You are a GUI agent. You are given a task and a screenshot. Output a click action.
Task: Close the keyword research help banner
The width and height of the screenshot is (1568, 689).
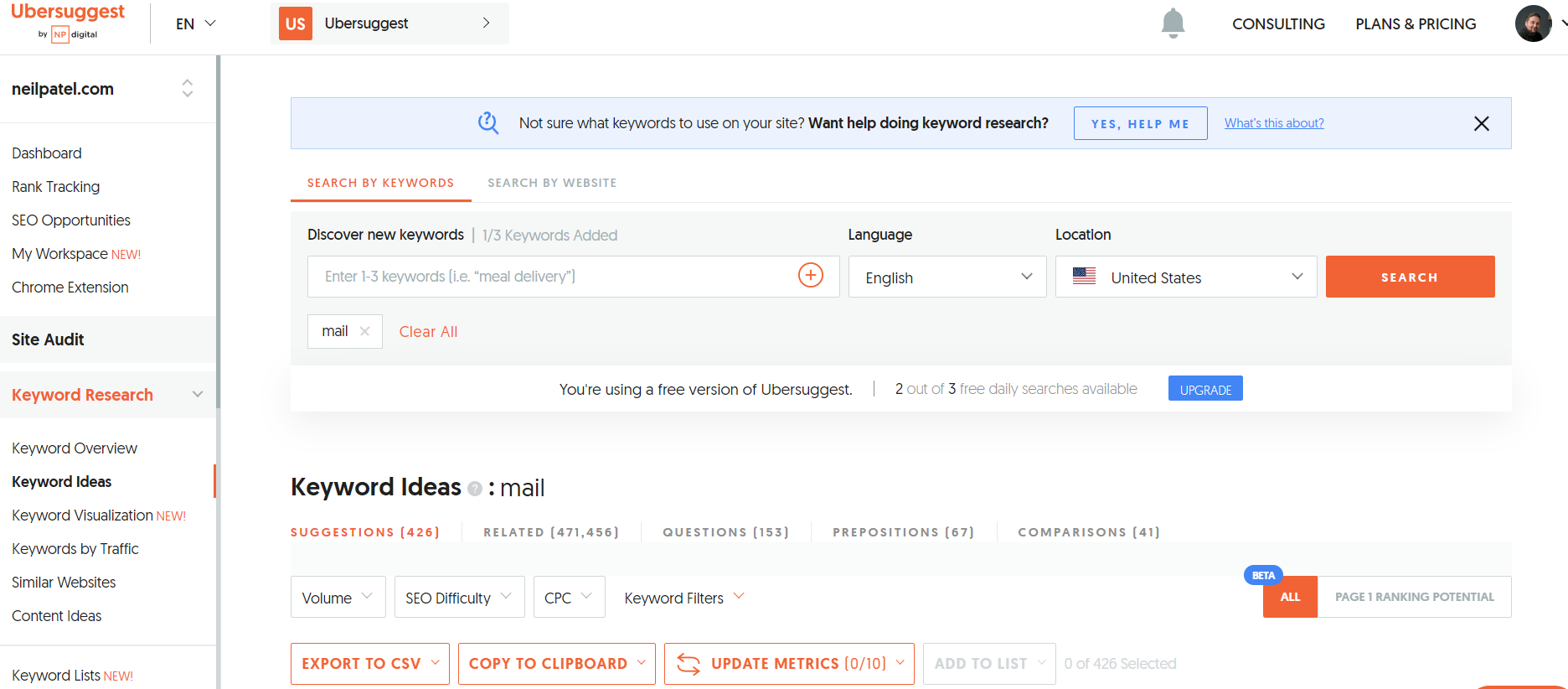[x=1481, y=123]
